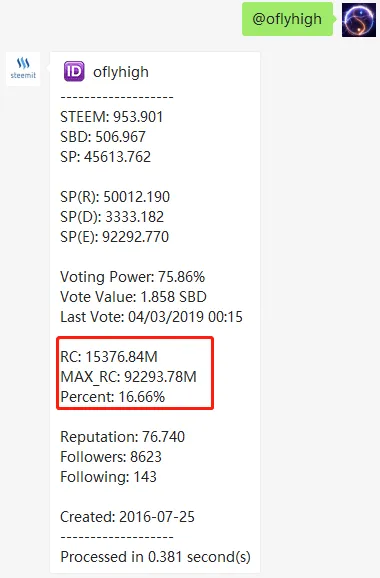Viewport: 380px width, 578px height.
Task: Click the SP(D): 3333.182 line
Action: pos(112,217)
